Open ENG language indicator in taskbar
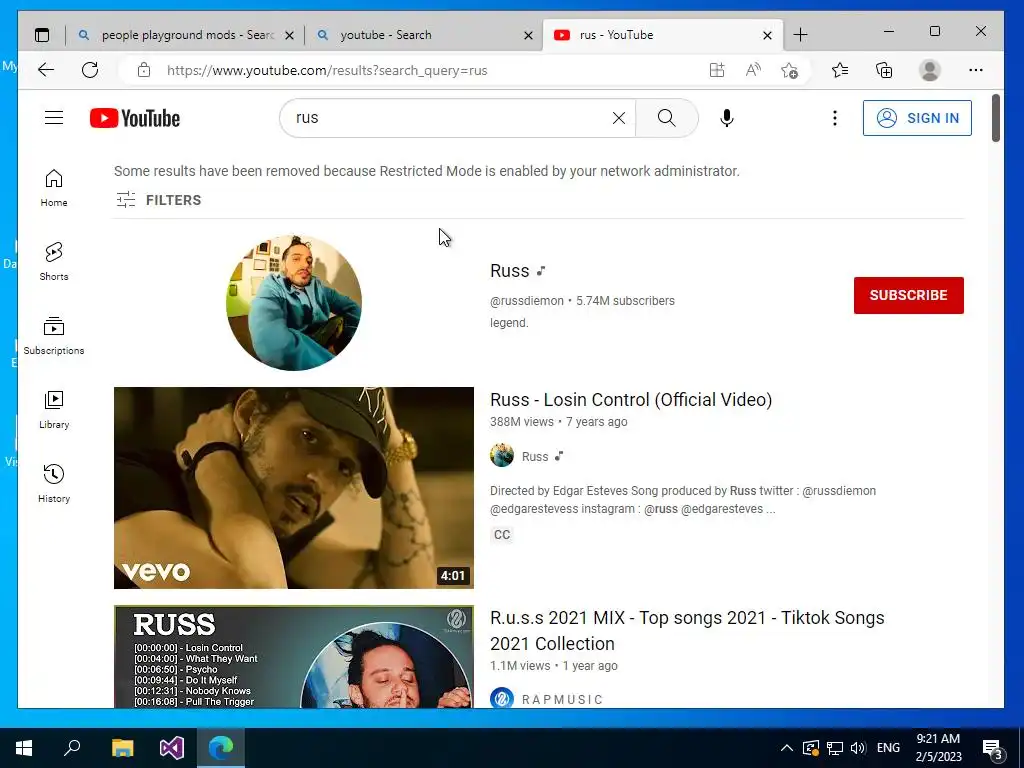Viewport: 1024px width, 768px height. point(888,748)
